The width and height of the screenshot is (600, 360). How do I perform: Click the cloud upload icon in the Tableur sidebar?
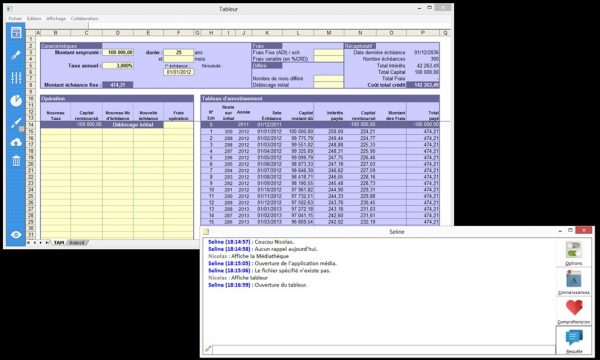pyautogui.click(x=16, y=143)
